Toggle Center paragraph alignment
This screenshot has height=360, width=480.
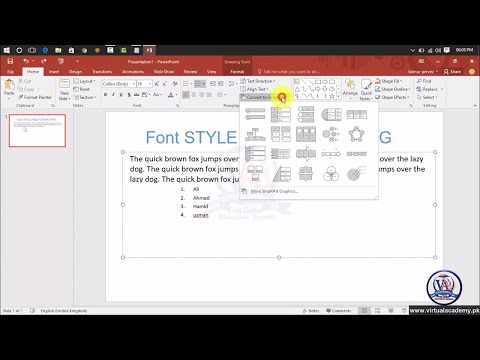coord(194,95)
